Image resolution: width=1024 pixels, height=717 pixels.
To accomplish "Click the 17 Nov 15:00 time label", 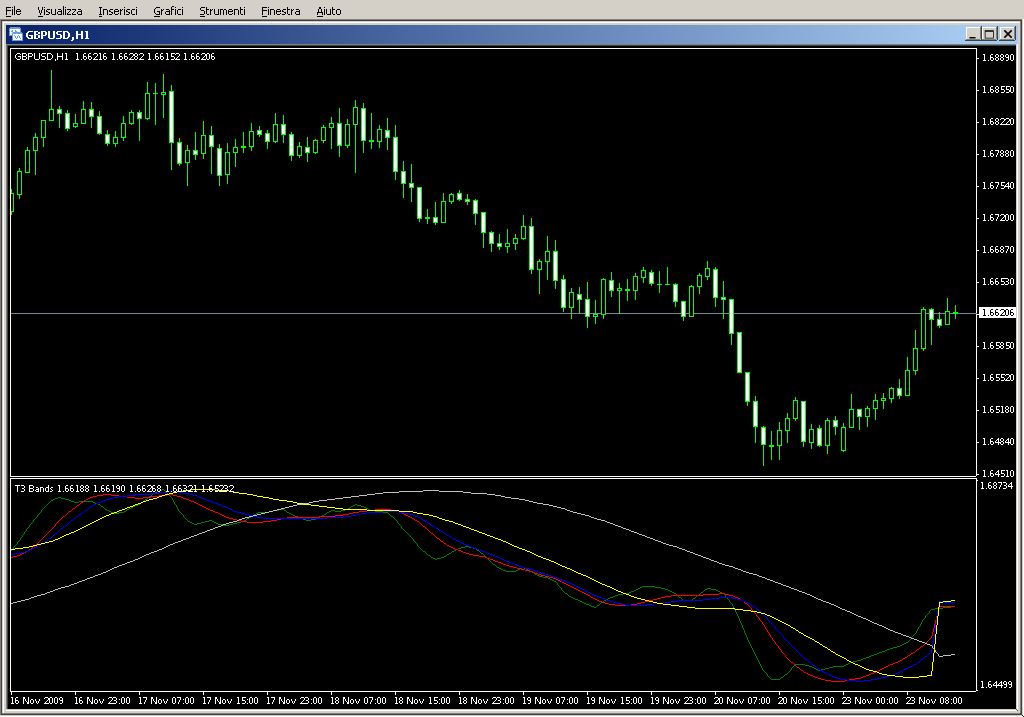I will pyautogui.click(x=230, y=701).
